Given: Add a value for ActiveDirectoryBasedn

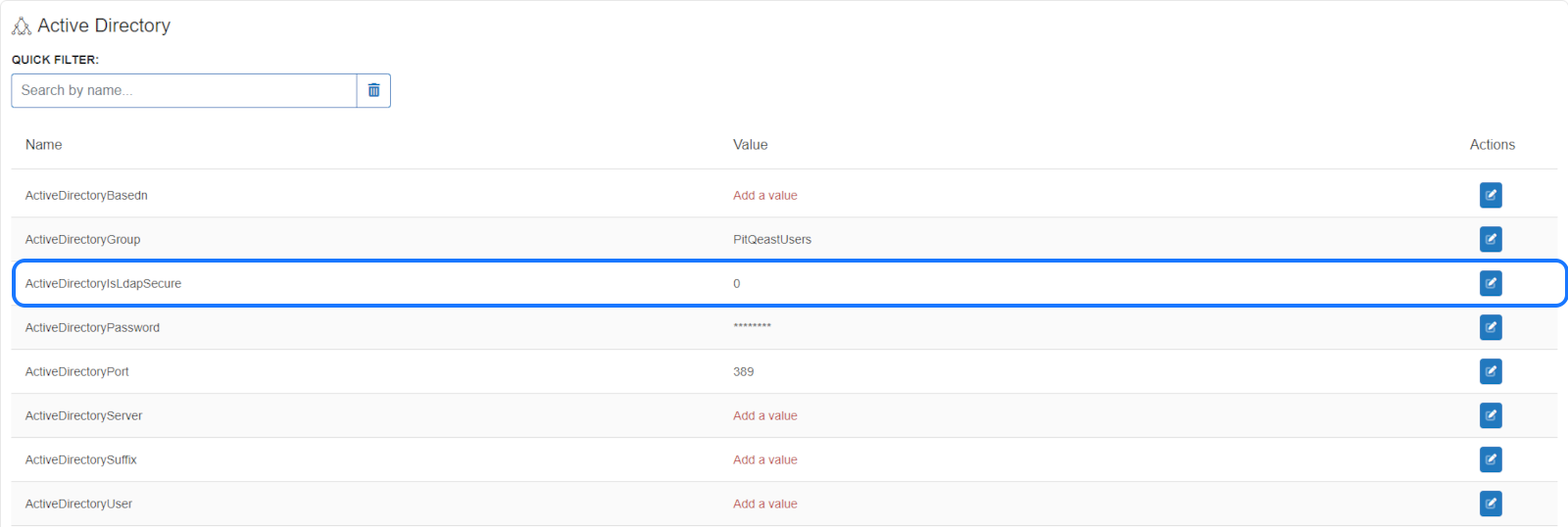Looking at the screenshot, I should point(765,195).
